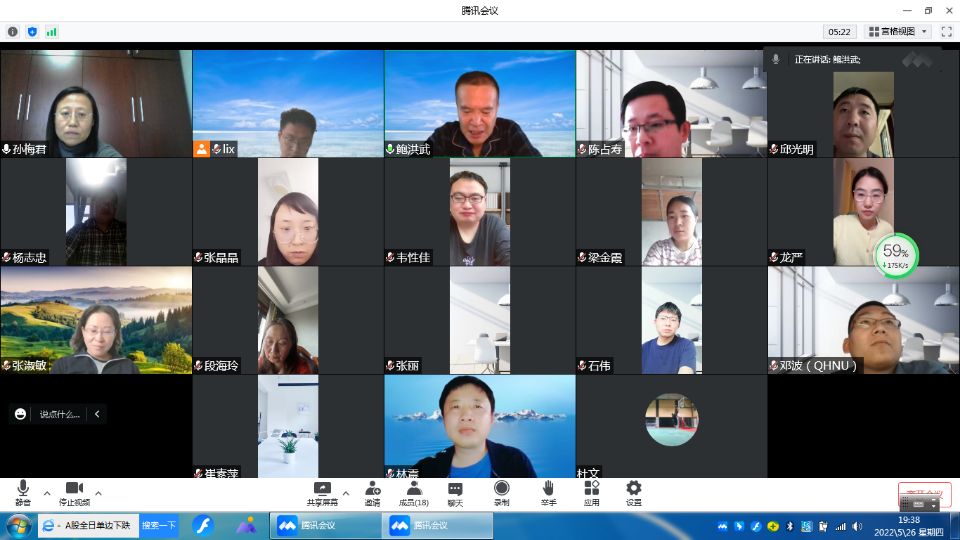The height and width of the screenshot is (540, 960).
Task: Open the Windows Start menu
Action: coord(18,526)
